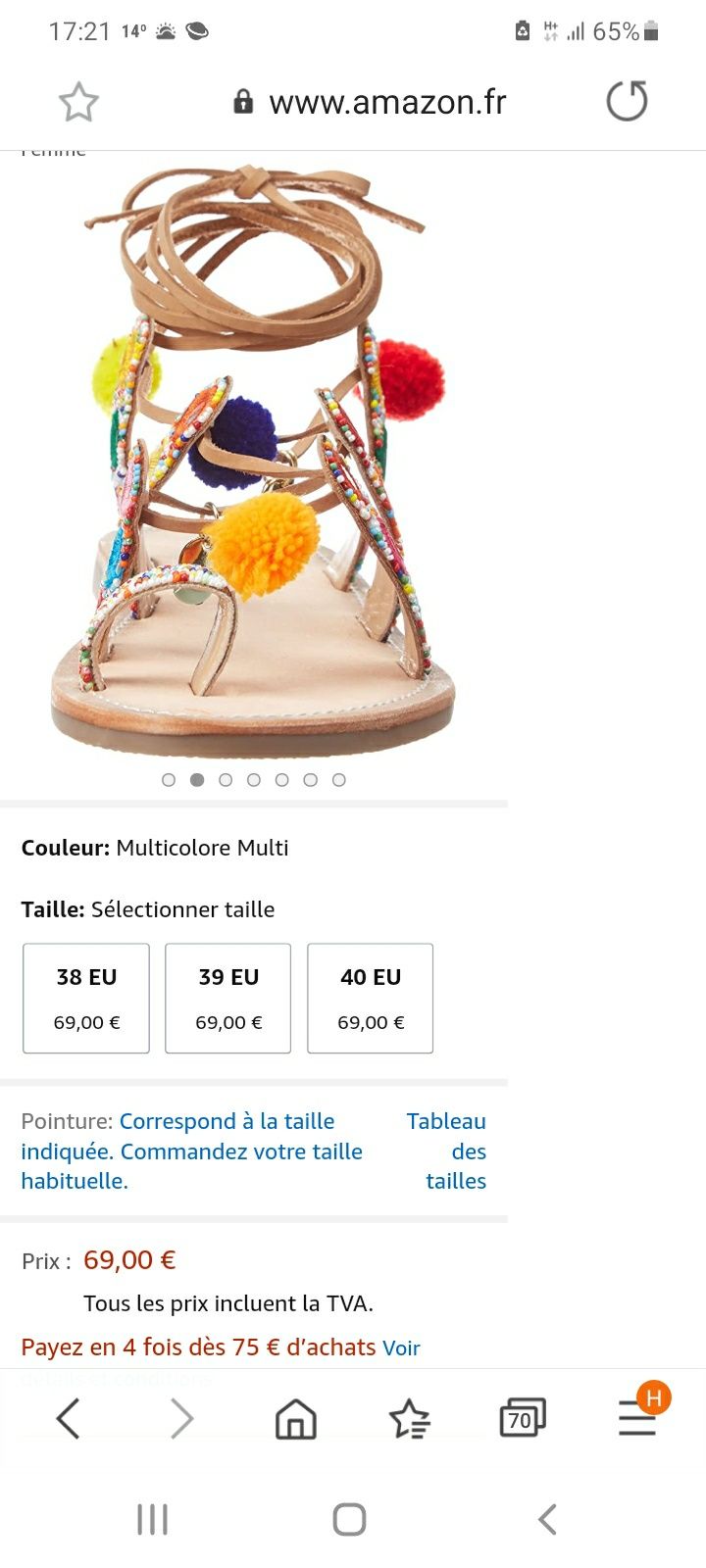Open the bookmarks list star icon
This screenshot has height=1568, width=706.
pyautogui.click(x=409, y=1418)
